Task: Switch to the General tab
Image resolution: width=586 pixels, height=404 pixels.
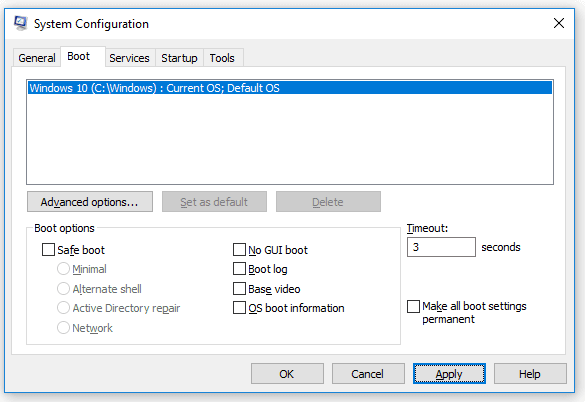Action: point(37,58)
